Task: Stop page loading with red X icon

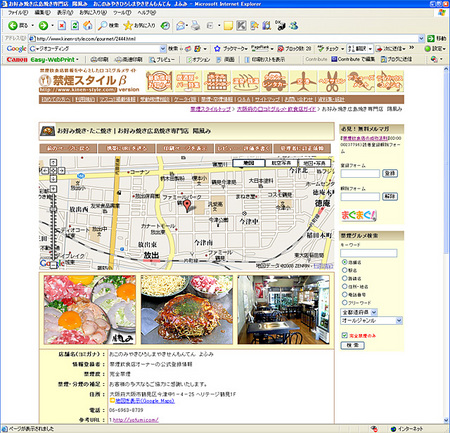Action: [x=62, y=25]
